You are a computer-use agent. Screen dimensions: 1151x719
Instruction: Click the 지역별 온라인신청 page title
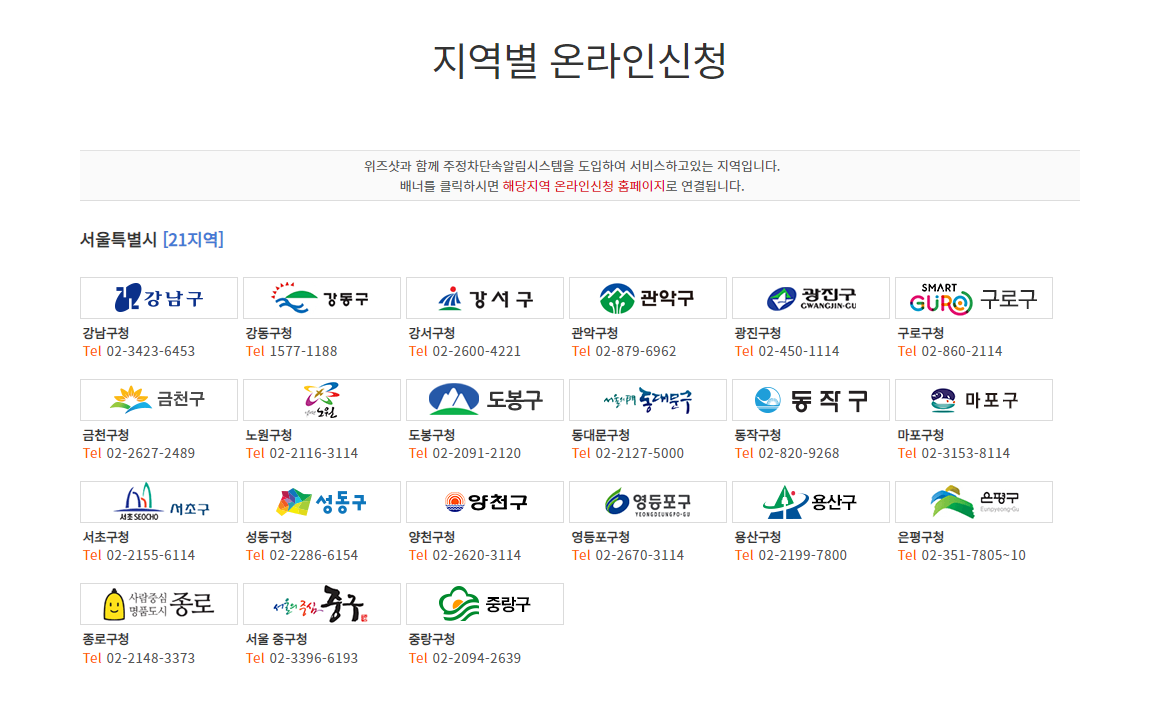coord(579,60)
